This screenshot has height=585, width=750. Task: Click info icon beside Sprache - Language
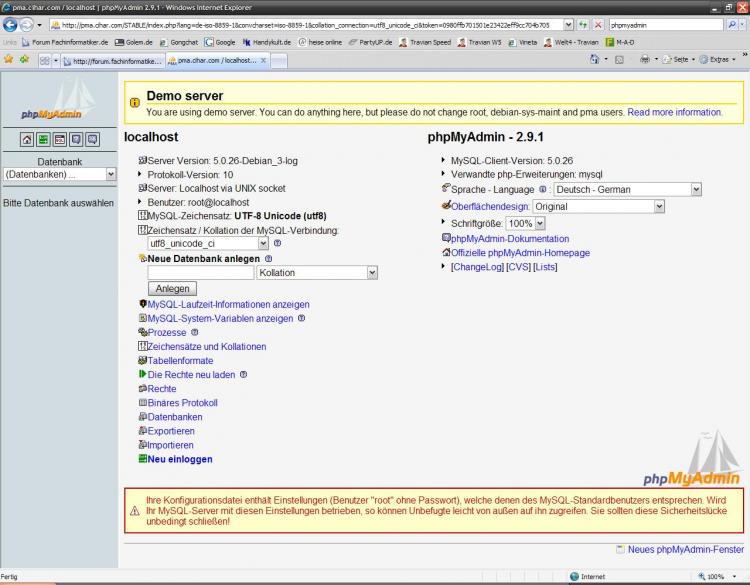coord(543,189)
